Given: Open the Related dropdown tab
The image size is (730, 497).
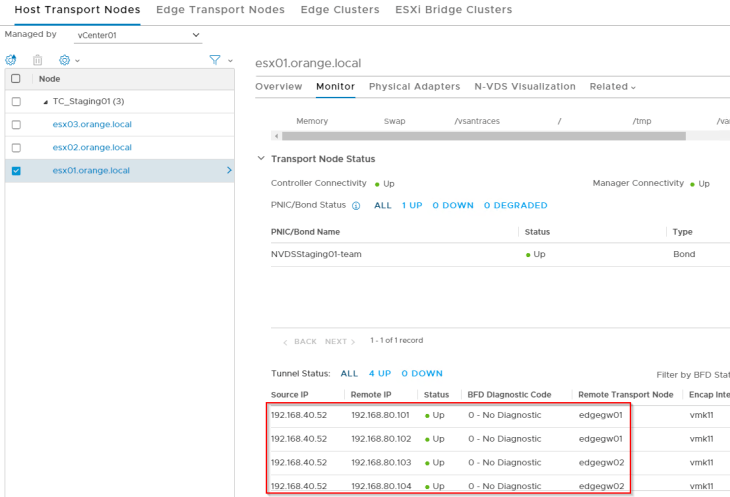Looking at the screenshot, I should coord(612,87).
